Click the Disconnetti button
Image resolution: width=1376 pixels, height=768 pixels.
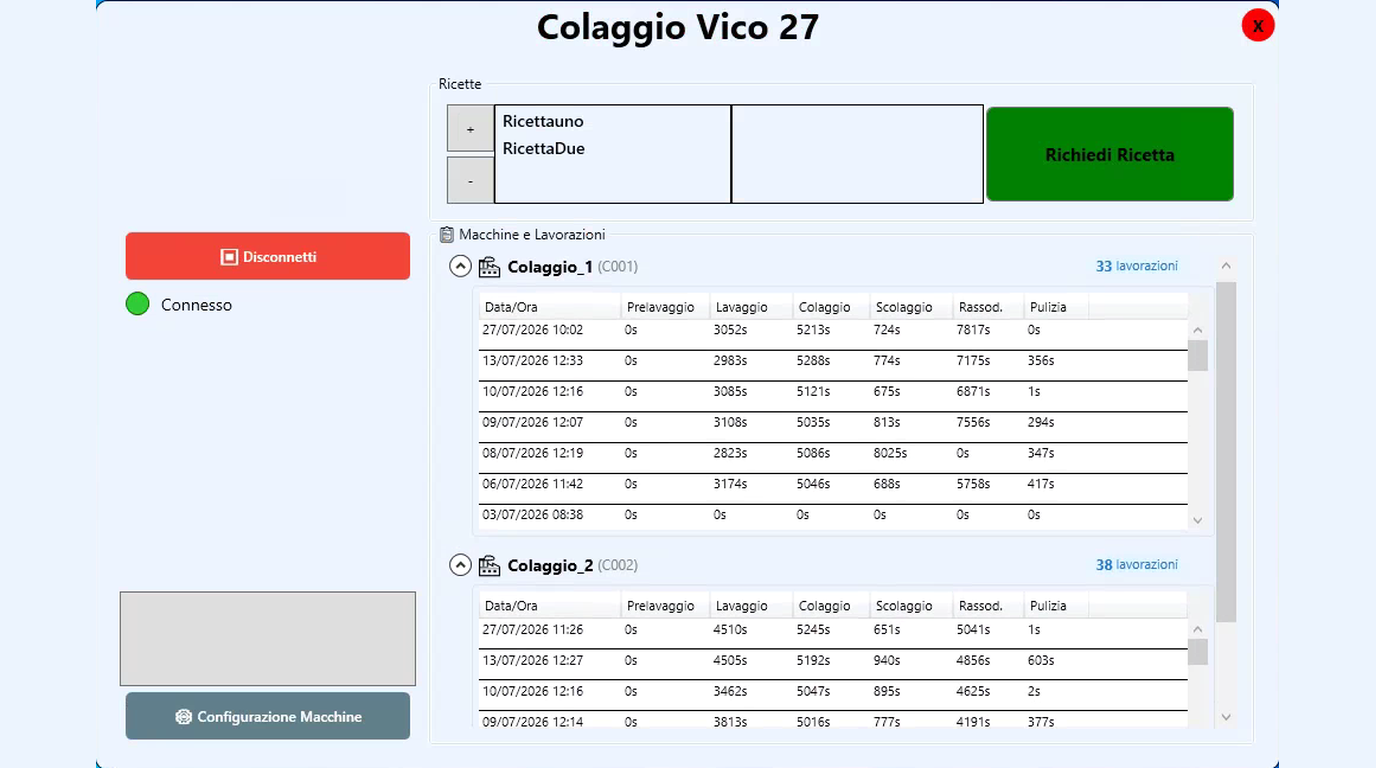268,256
